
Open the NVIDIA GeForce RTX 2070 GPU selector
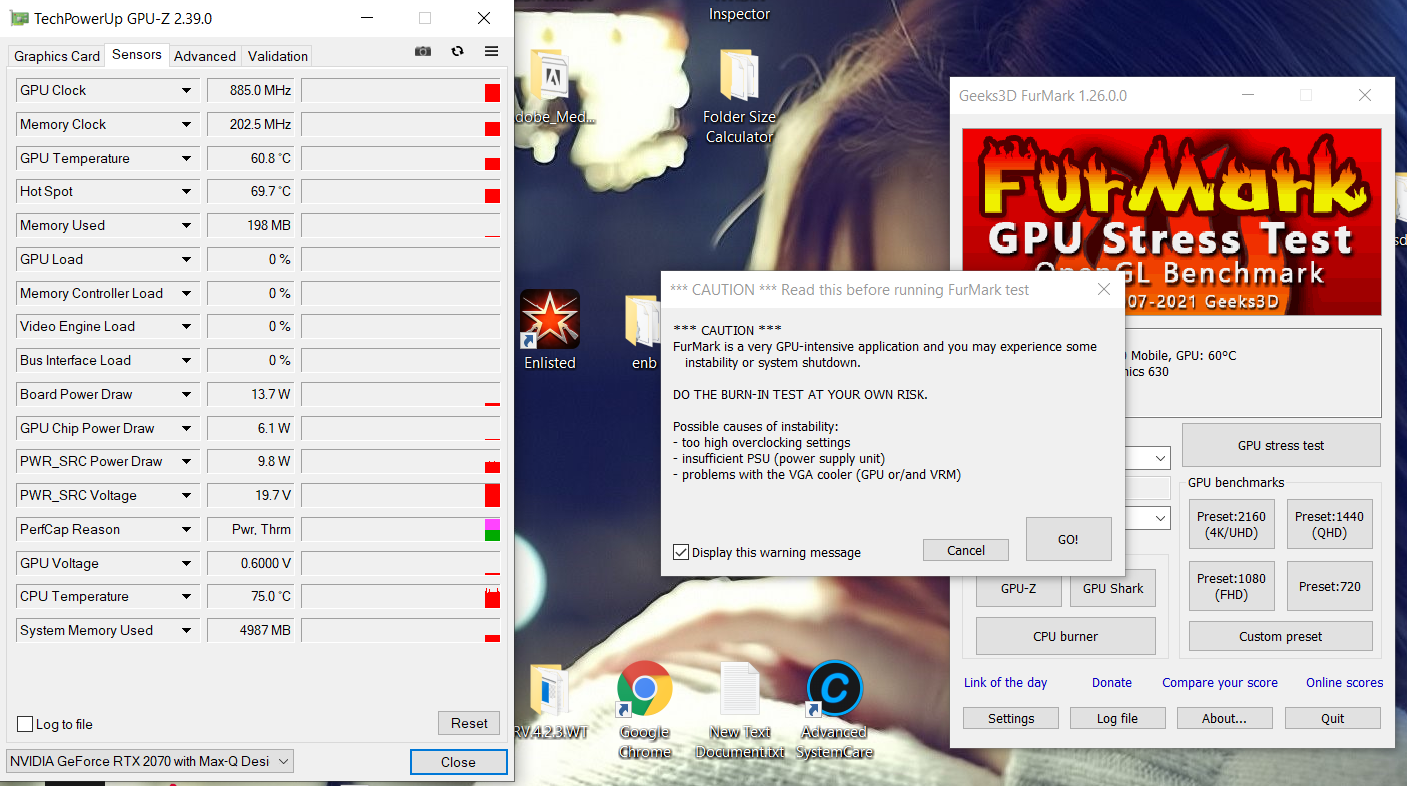point(150,761)
